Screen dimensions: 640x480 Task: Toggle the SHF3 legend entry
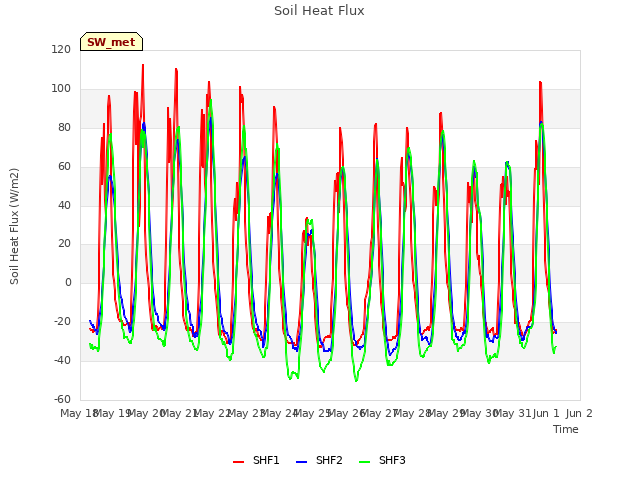[x=382, y=460]
